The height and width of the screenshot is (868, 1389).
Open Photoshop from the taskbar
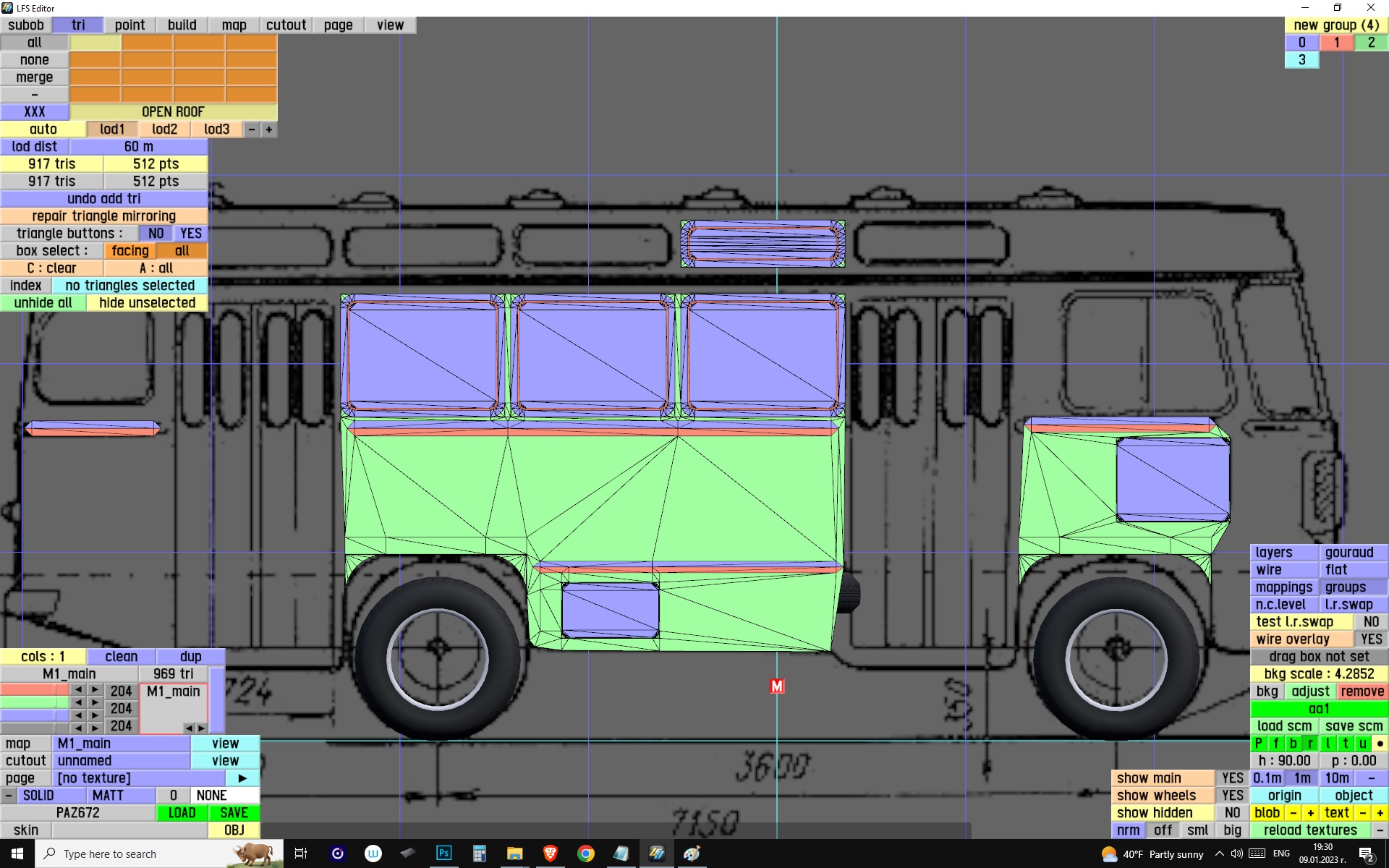point(443,854)
